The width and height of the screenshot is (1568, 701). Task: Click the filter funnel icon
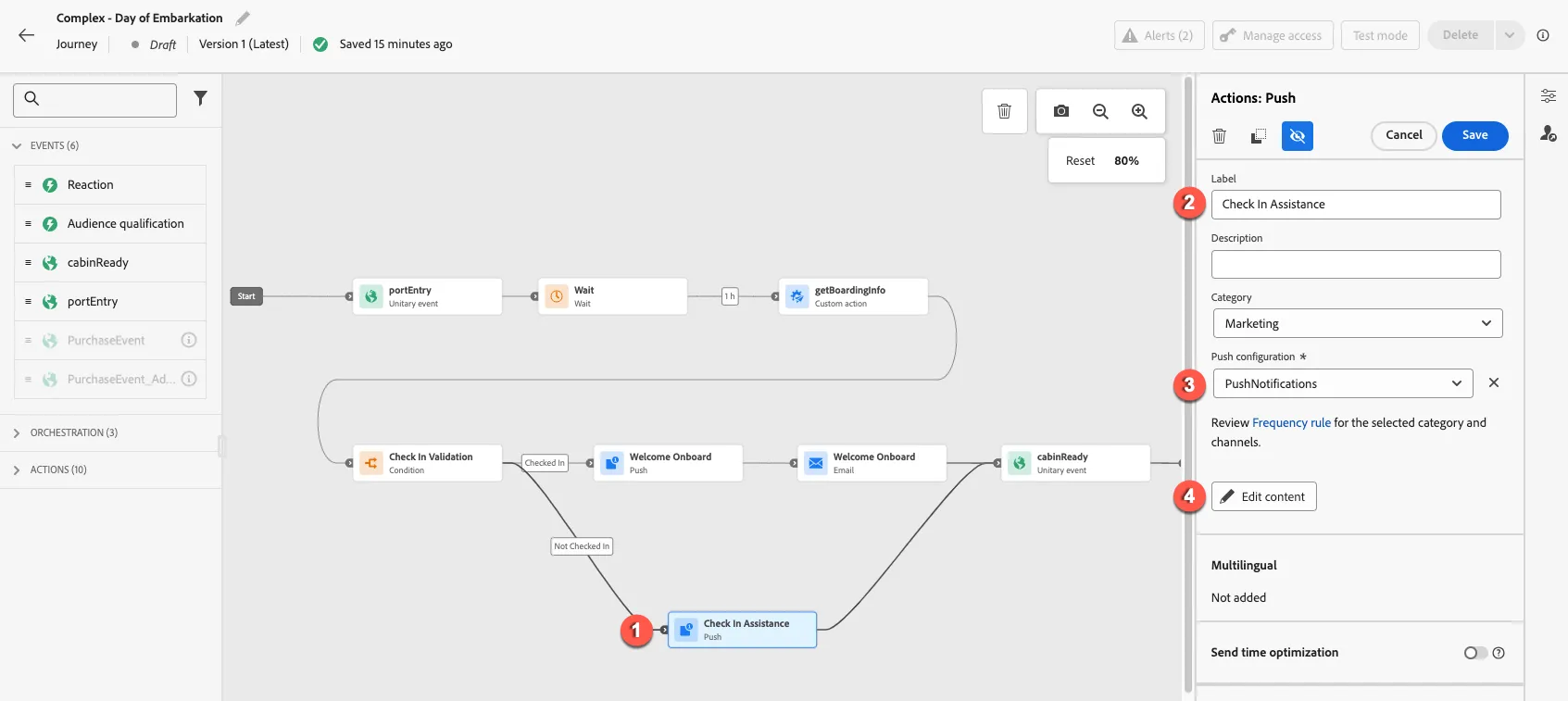tap(200, 98)
